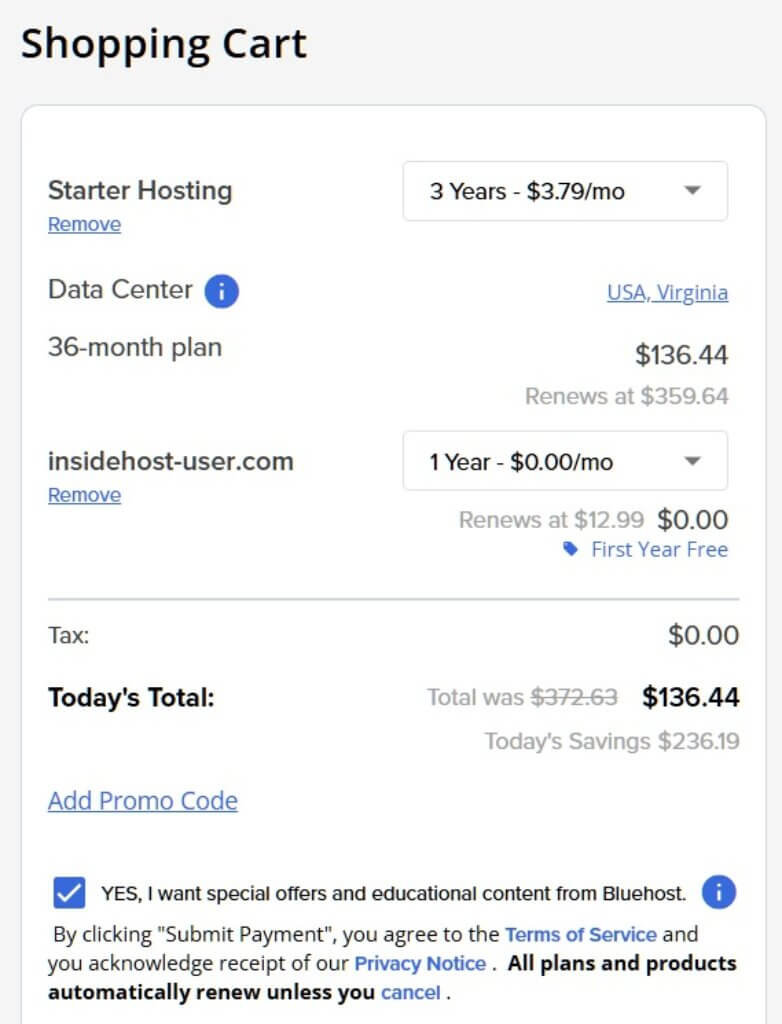The image size is (782, 1024).
Task: Click the insidehost-user.com domain name
Action: click(171, 461)
